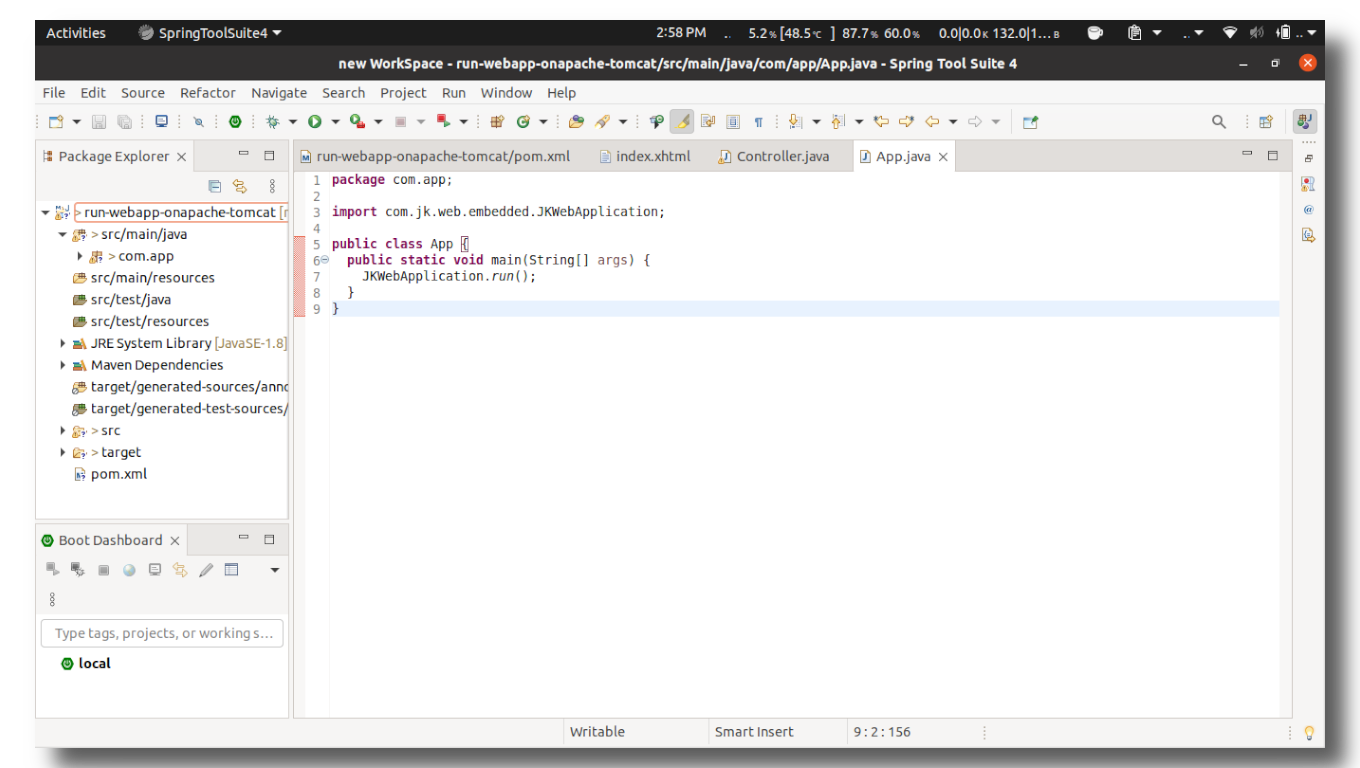Image resolution: width=1360 pixels, height=768 pixels.
Task: Expand the com.app package node
Action: [80, 257]
